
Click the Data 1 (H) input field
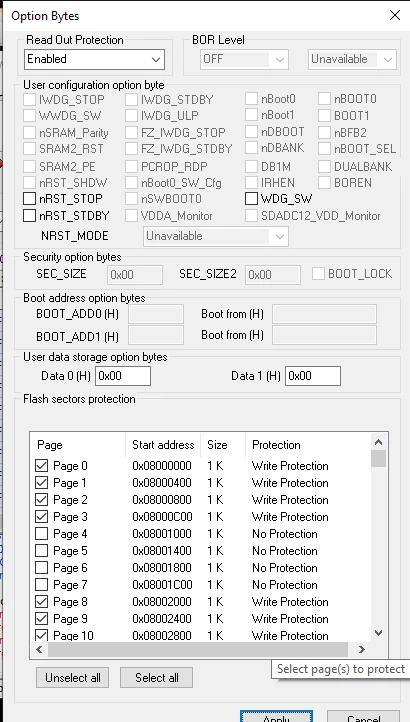313,376
